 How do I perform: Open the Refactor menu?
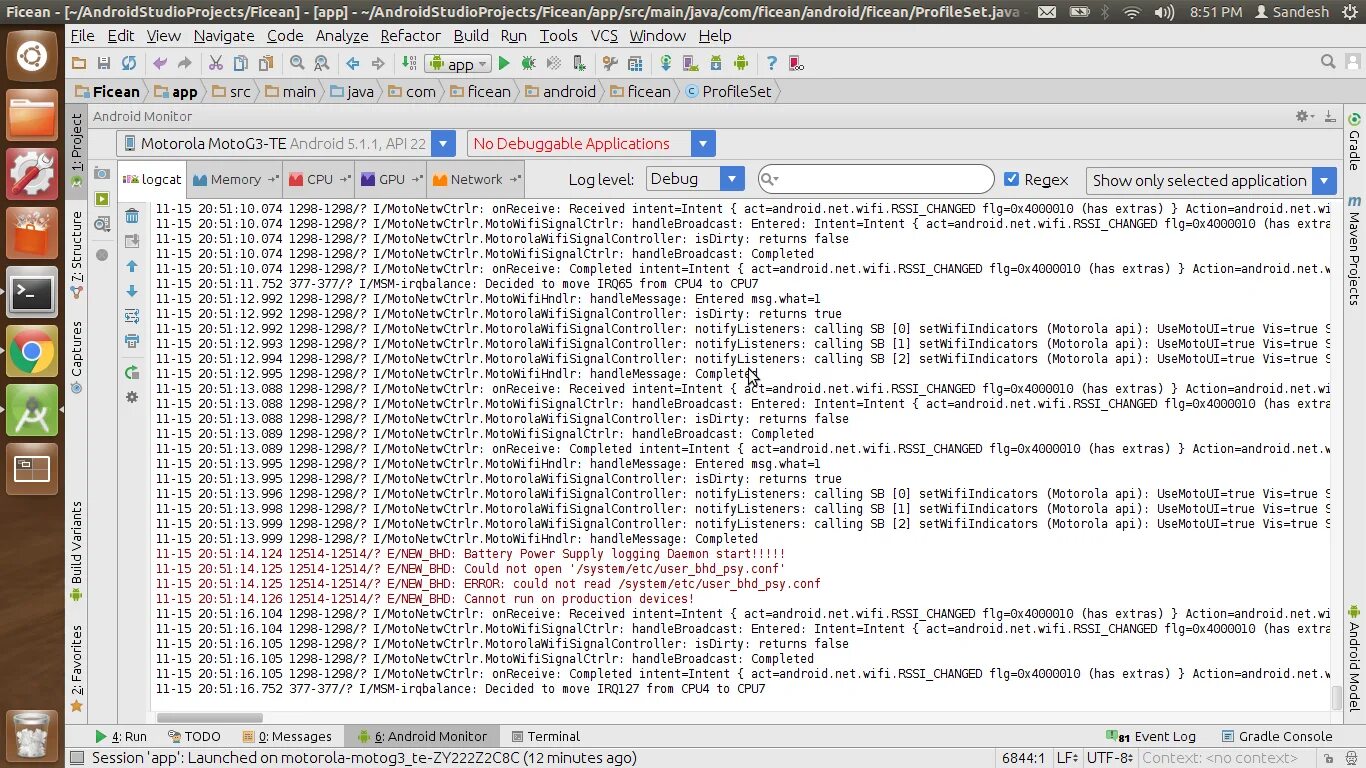pos(410,35)
